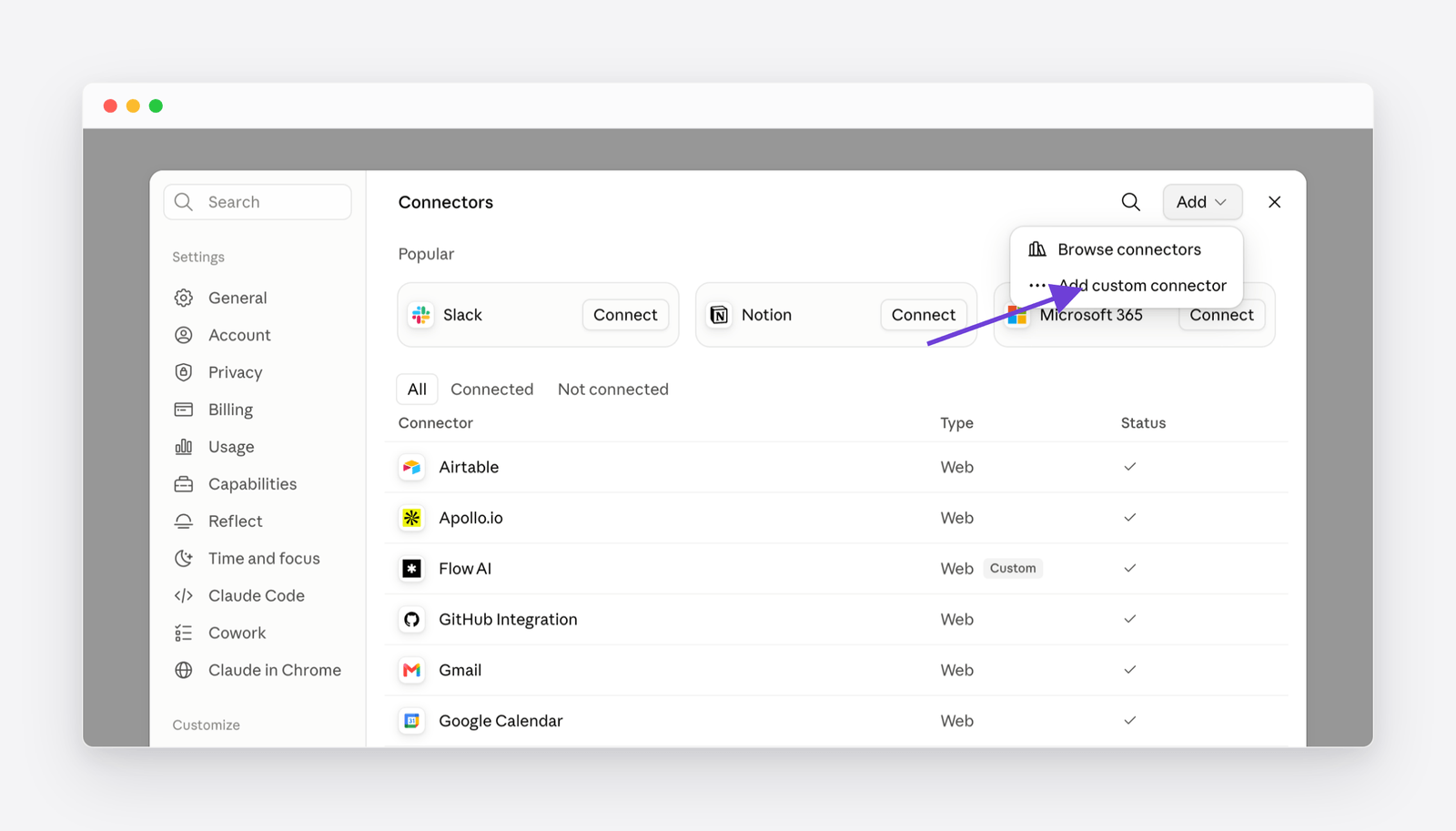Open Claude Code settings
Viewport: 1456px width, 831px height.
(257, 596)
